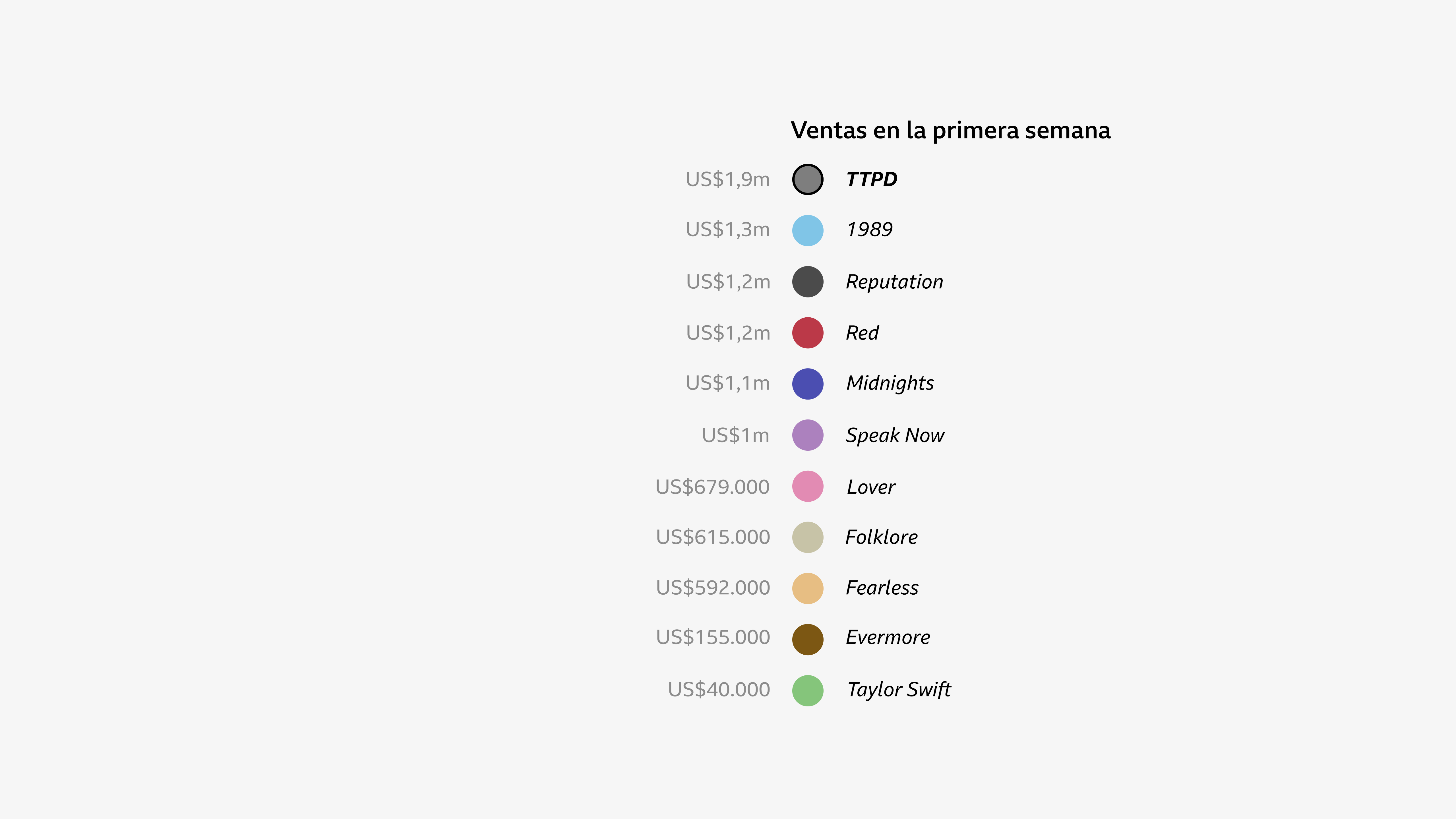Click the Reputation album name
Viewport: 1456px width, 819px height.
[x=894, y=282]
